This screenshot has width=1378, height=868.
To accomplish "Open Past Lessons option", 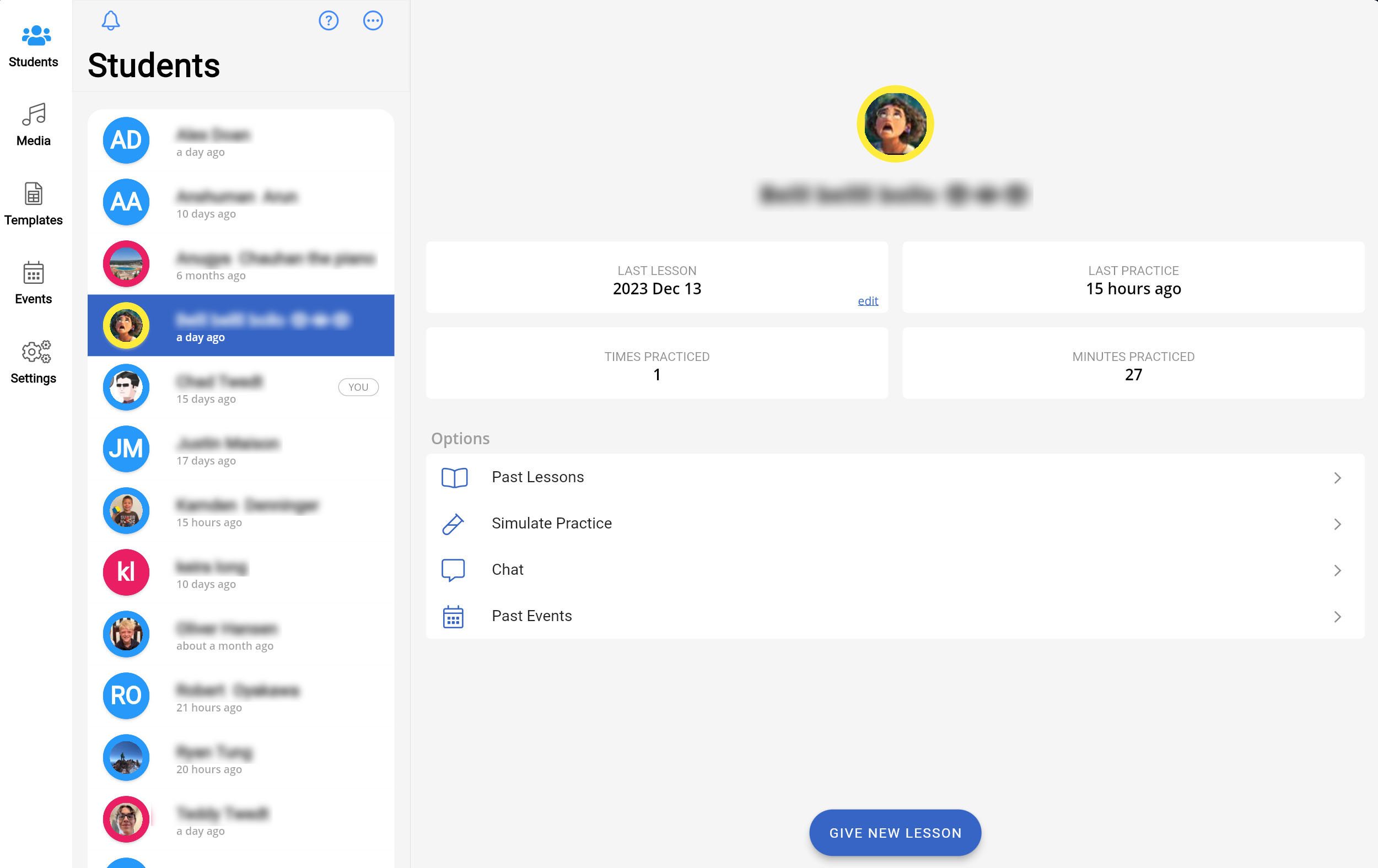I will [x=895, y=477].
